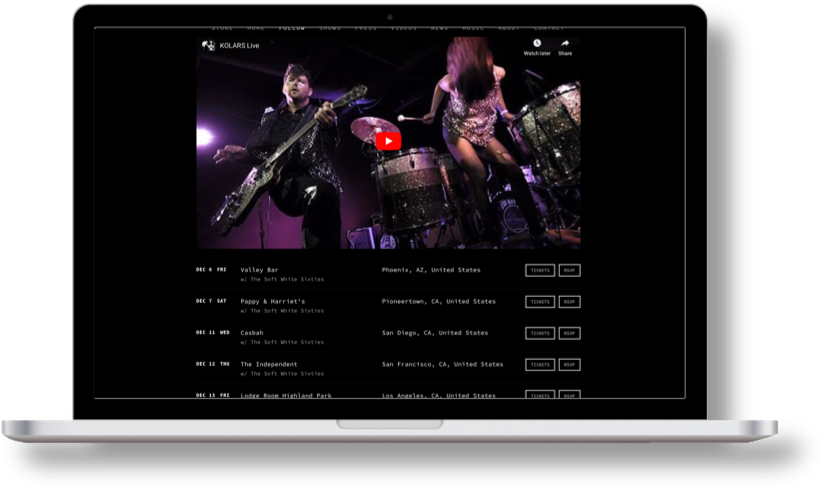823x490 pixels.
Task: Get TICKETS for Valley Bar show
Action: click(x=540, y=270)
